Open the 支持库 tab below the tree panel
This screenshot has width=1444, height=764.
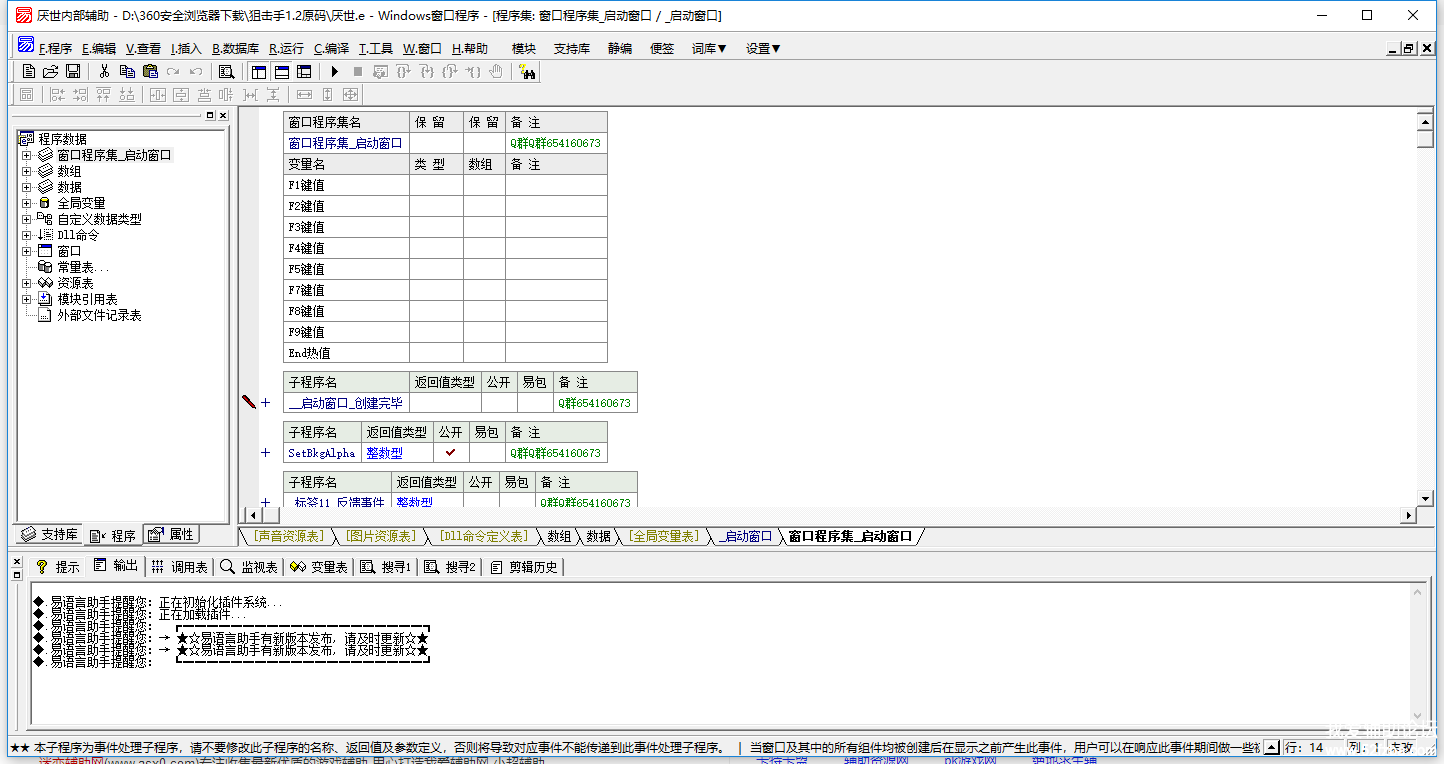(50, 535)
